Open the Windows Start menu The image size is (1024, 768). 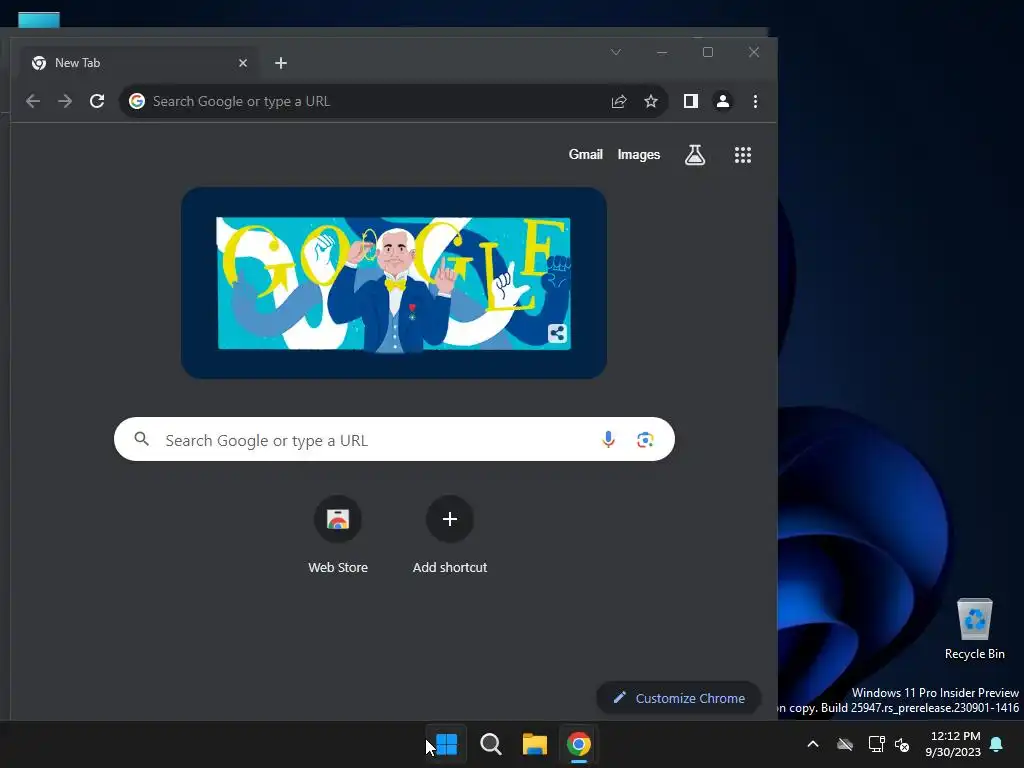pyautogui.click(x=447, y=744)
